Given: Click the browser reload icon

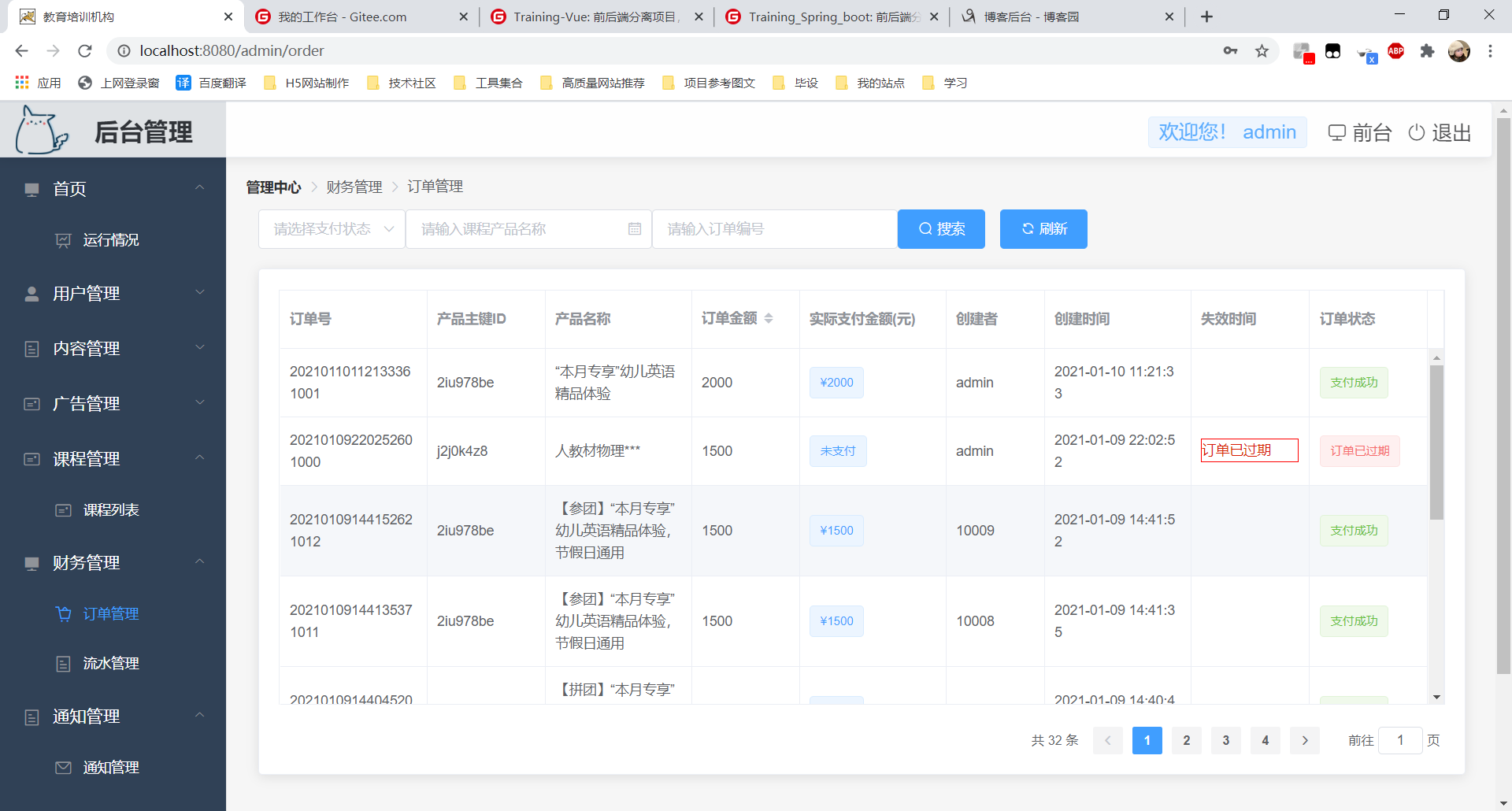Looking at the screenshot, I should 85,51.
